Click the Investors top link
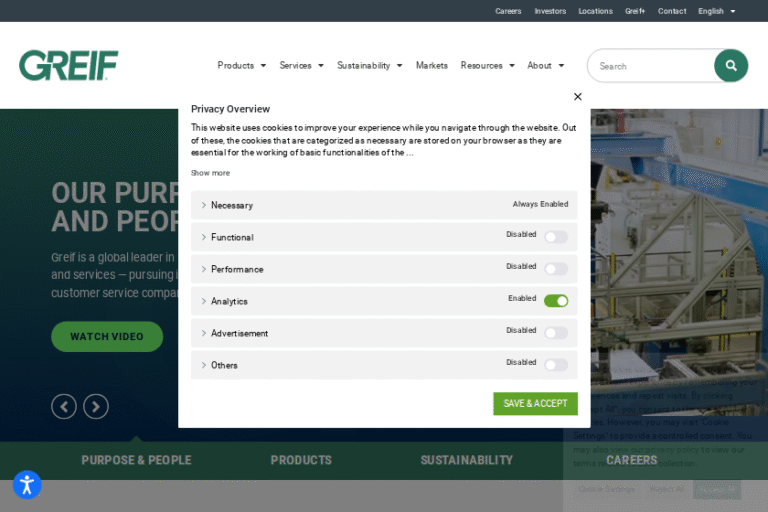Viewport: 768px width, 512px height. (x=550, y=11)
